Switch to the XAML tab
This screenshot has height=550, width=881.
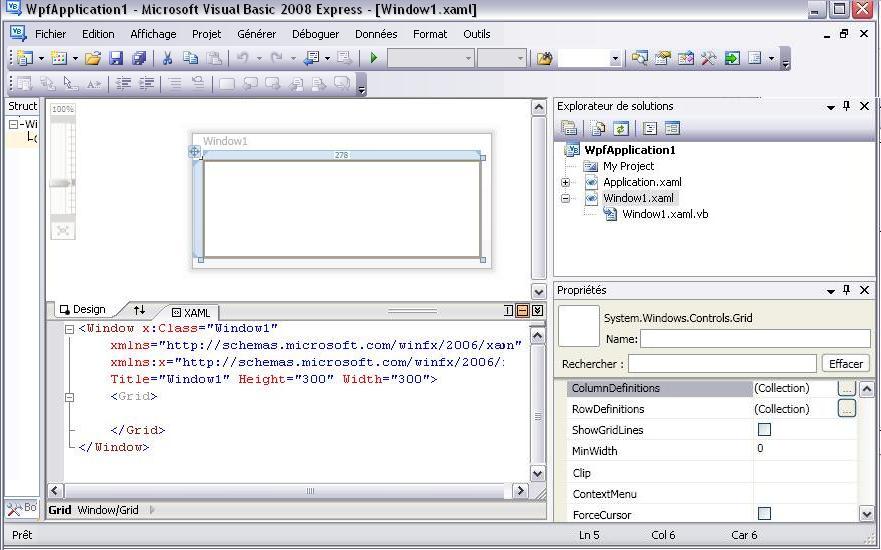(x=191, y=312)
